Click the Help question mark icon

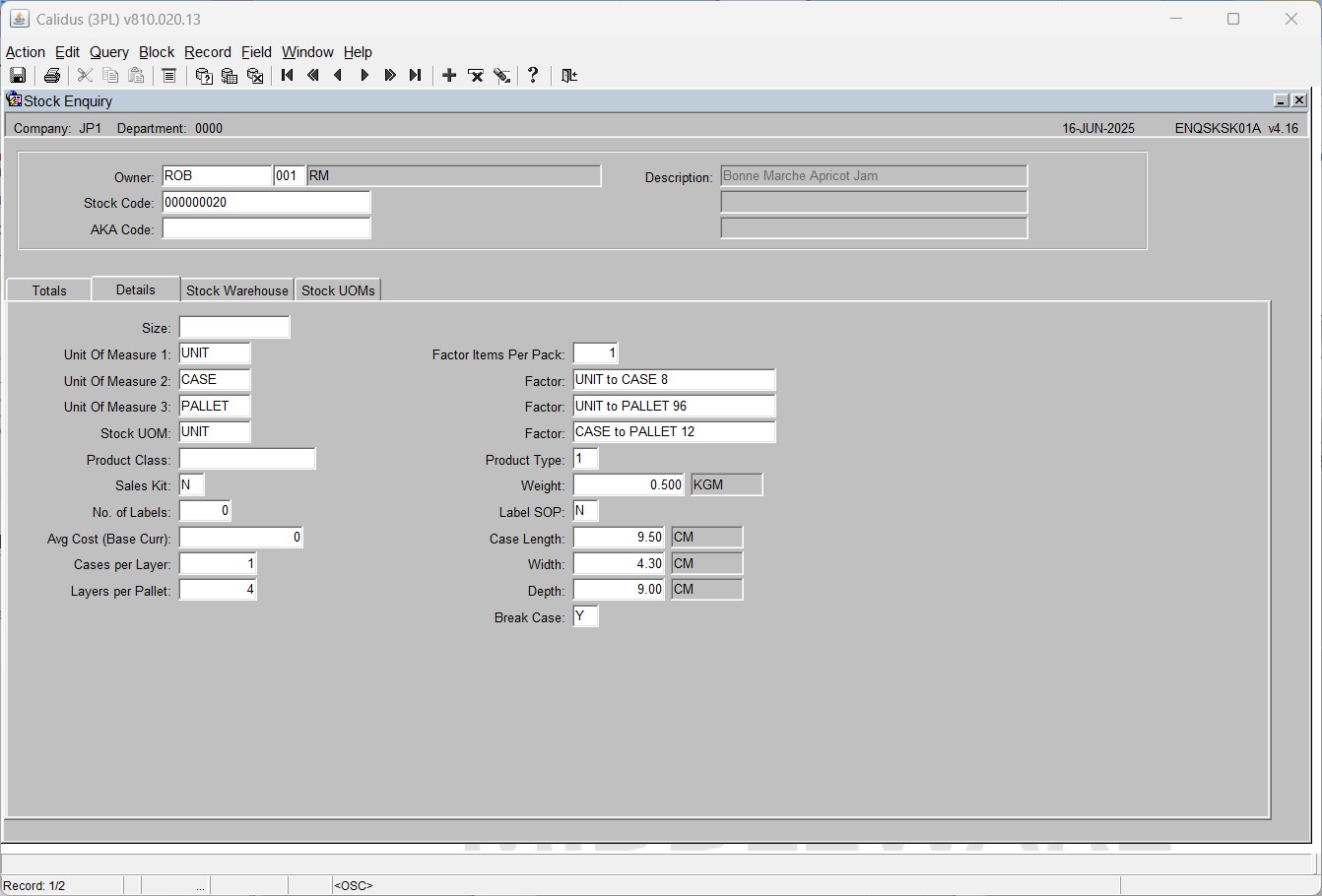tap(533, 76)
